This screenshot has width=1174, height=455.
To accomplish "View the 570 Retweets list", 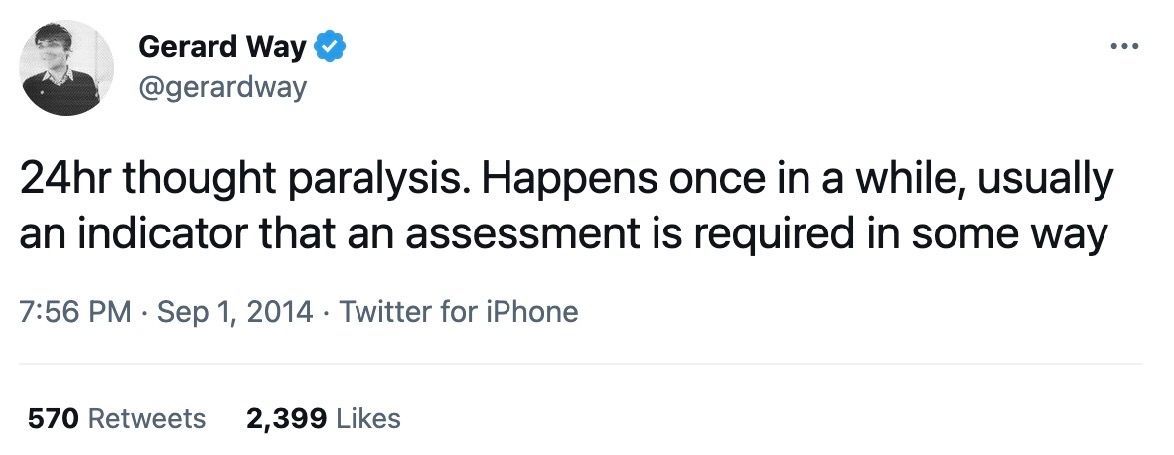I will (x=118, y=418).
